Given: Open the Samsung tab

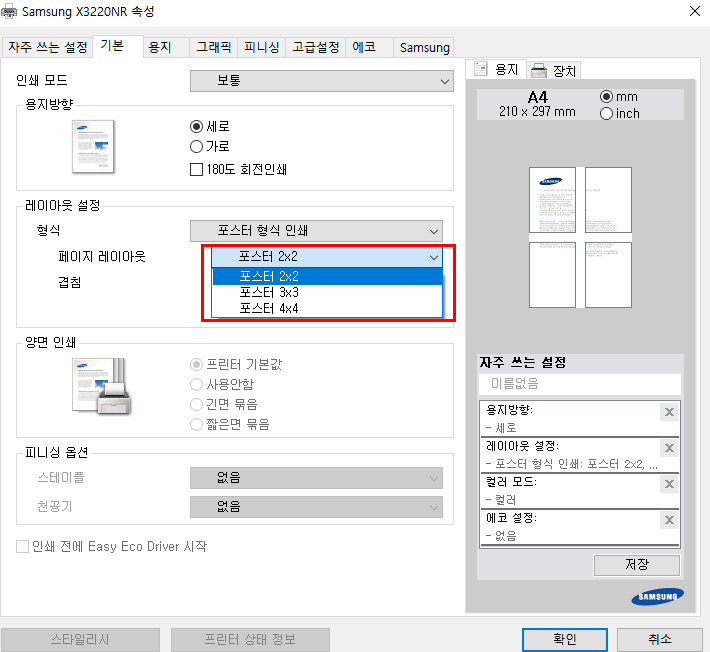Looking at the screenshot, I should [x=424, y=47].
